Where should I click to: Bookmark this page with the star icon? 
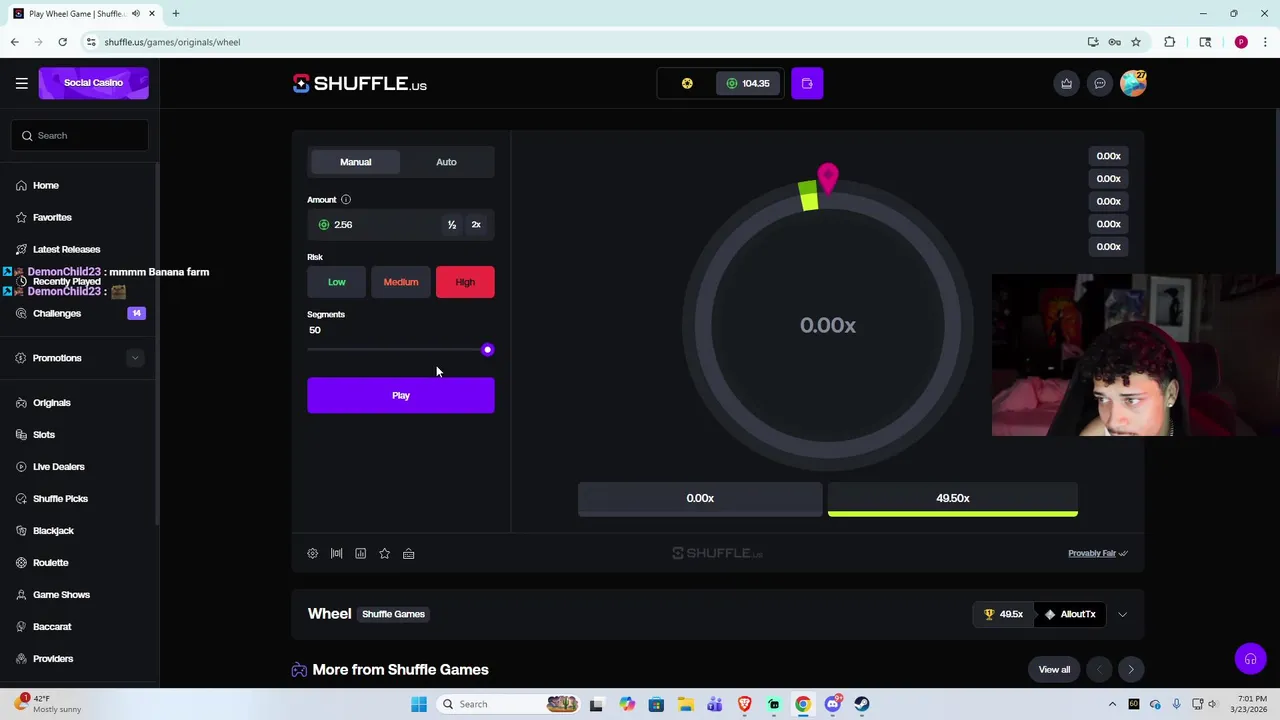1136,42
